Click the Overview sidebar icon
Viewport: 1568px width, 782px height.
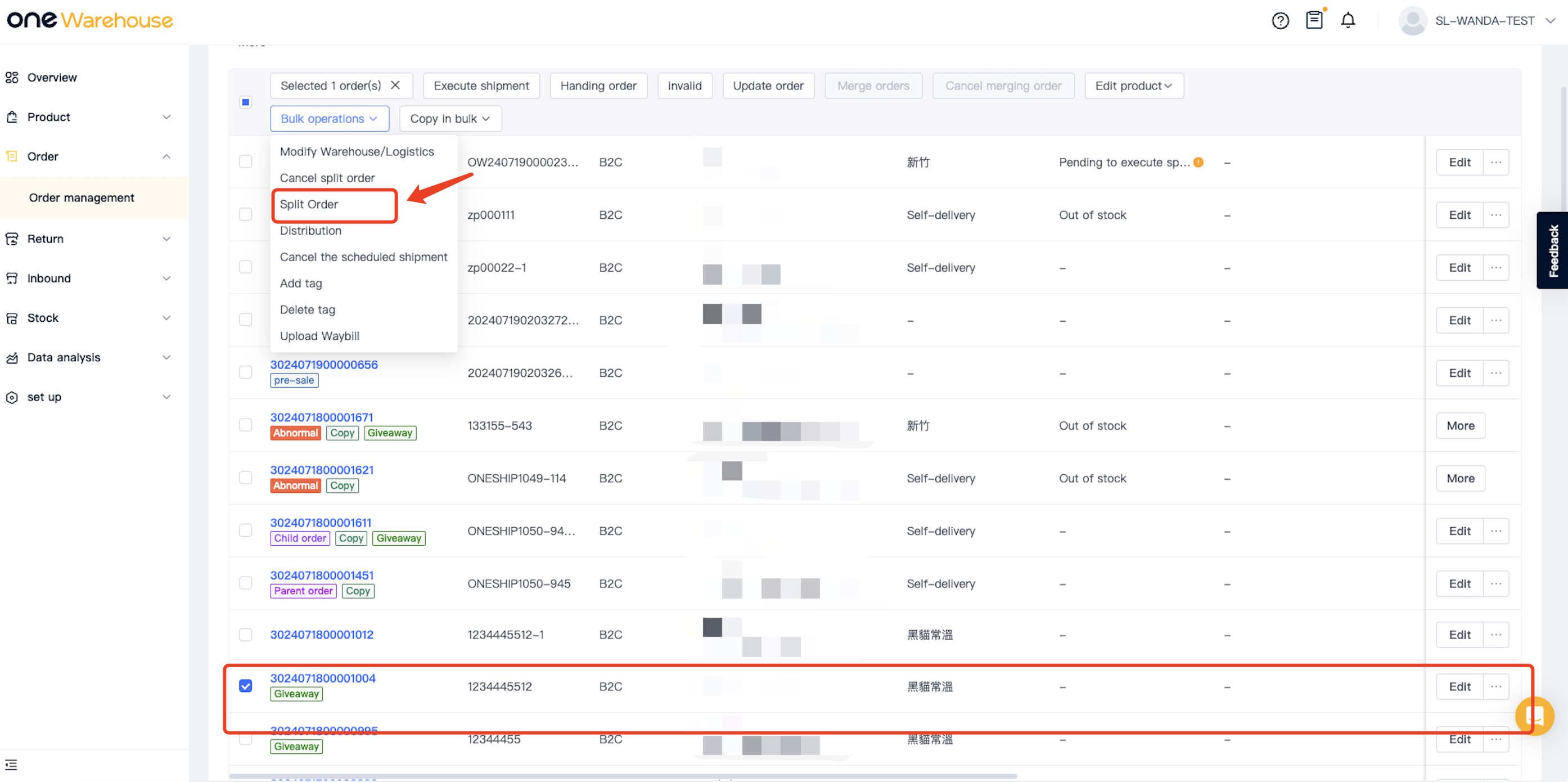[12, 77]
